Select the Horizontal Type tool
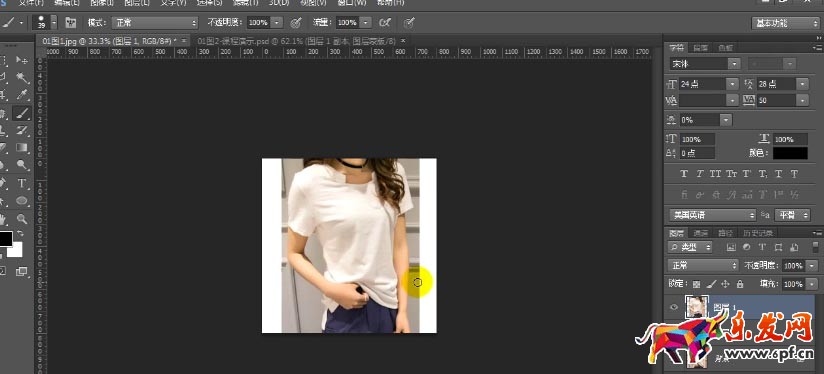The image size is (824, 374). click(22, 183)
